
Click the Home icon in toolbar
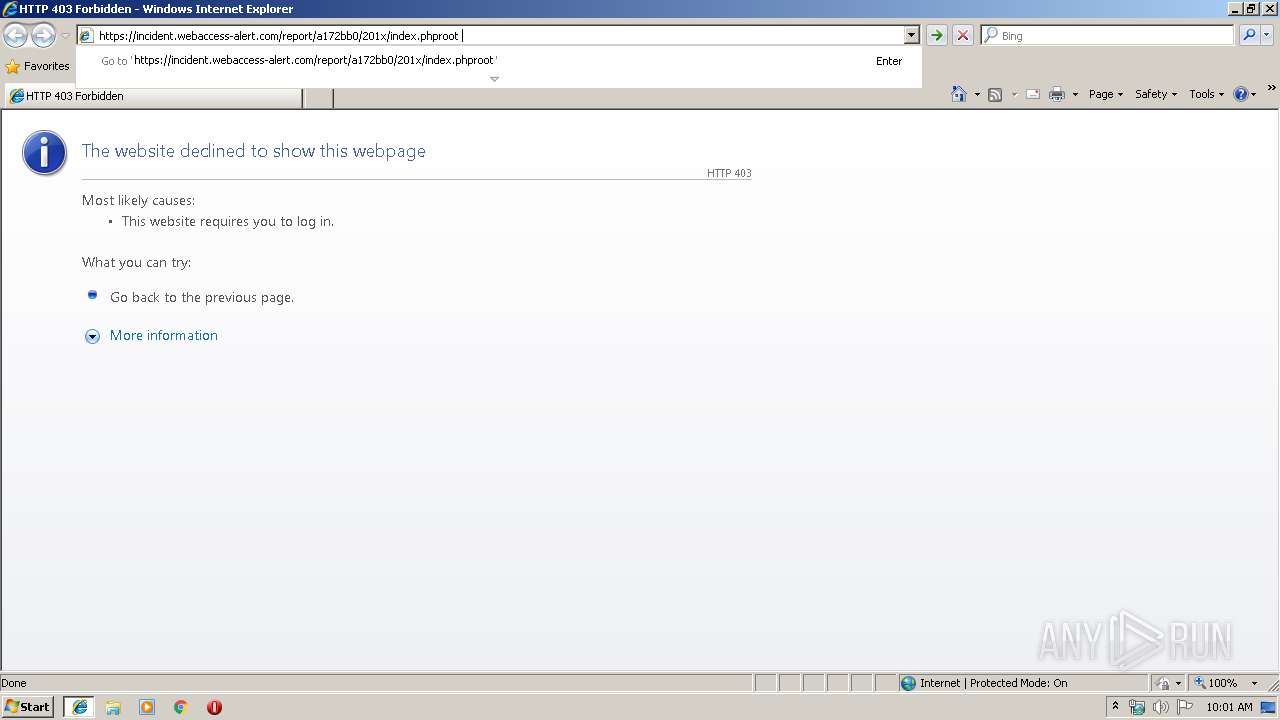tap(959, 94)
